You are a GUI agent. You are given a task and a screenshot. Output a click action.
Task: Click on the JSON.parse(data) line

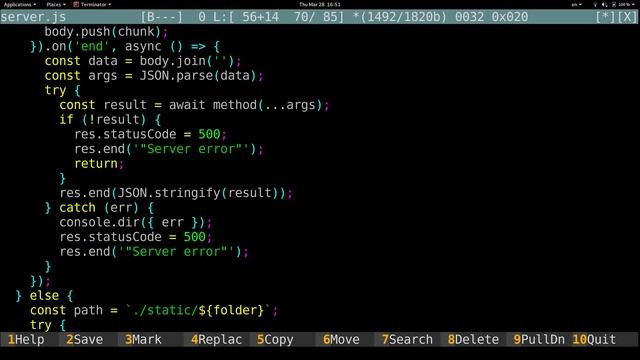[x=154, y=76]
